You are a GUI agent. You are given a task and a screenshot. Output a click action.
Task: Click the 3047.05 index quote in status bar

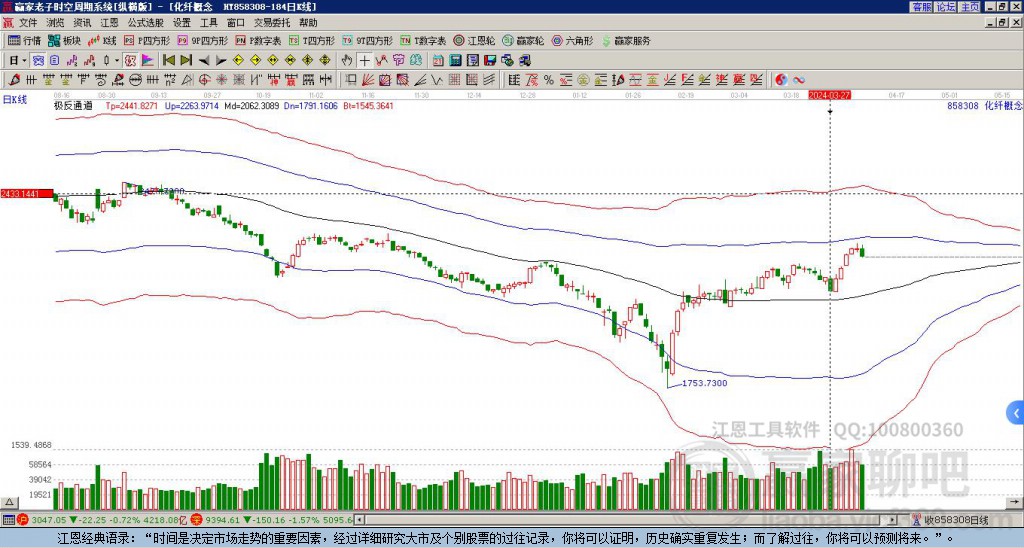tap(48, 521)
